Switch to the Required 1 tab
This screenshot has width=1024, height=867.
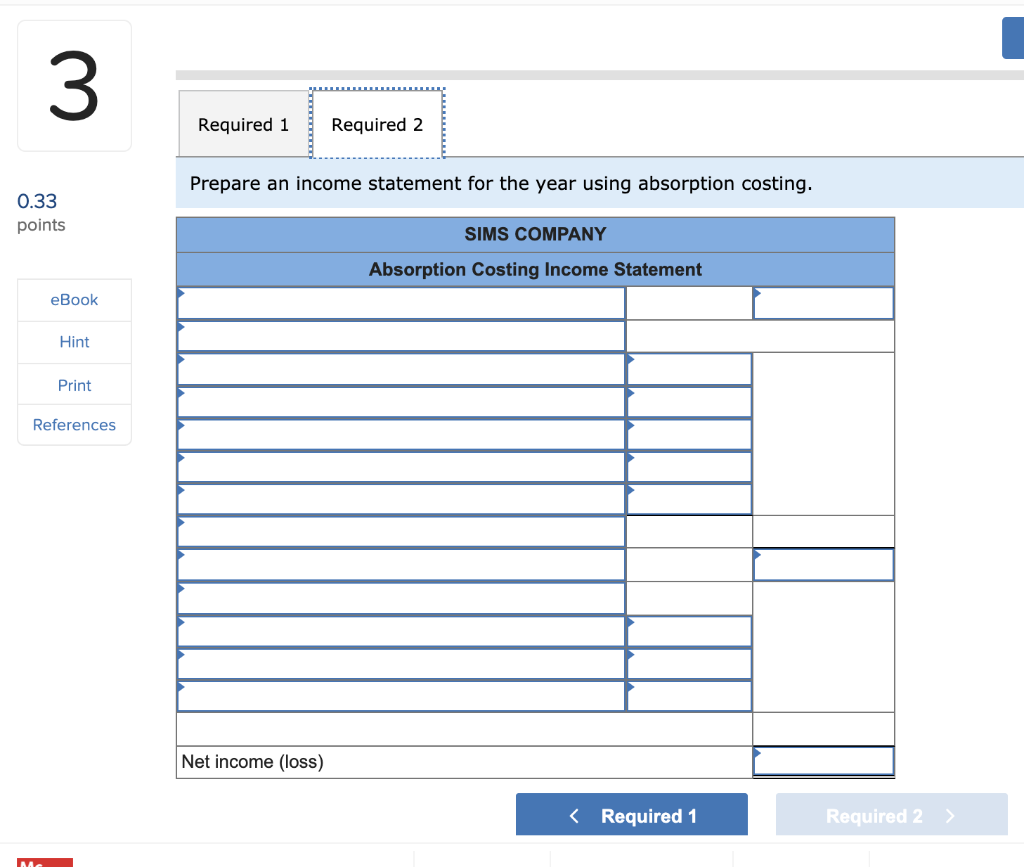click(243, 124)
